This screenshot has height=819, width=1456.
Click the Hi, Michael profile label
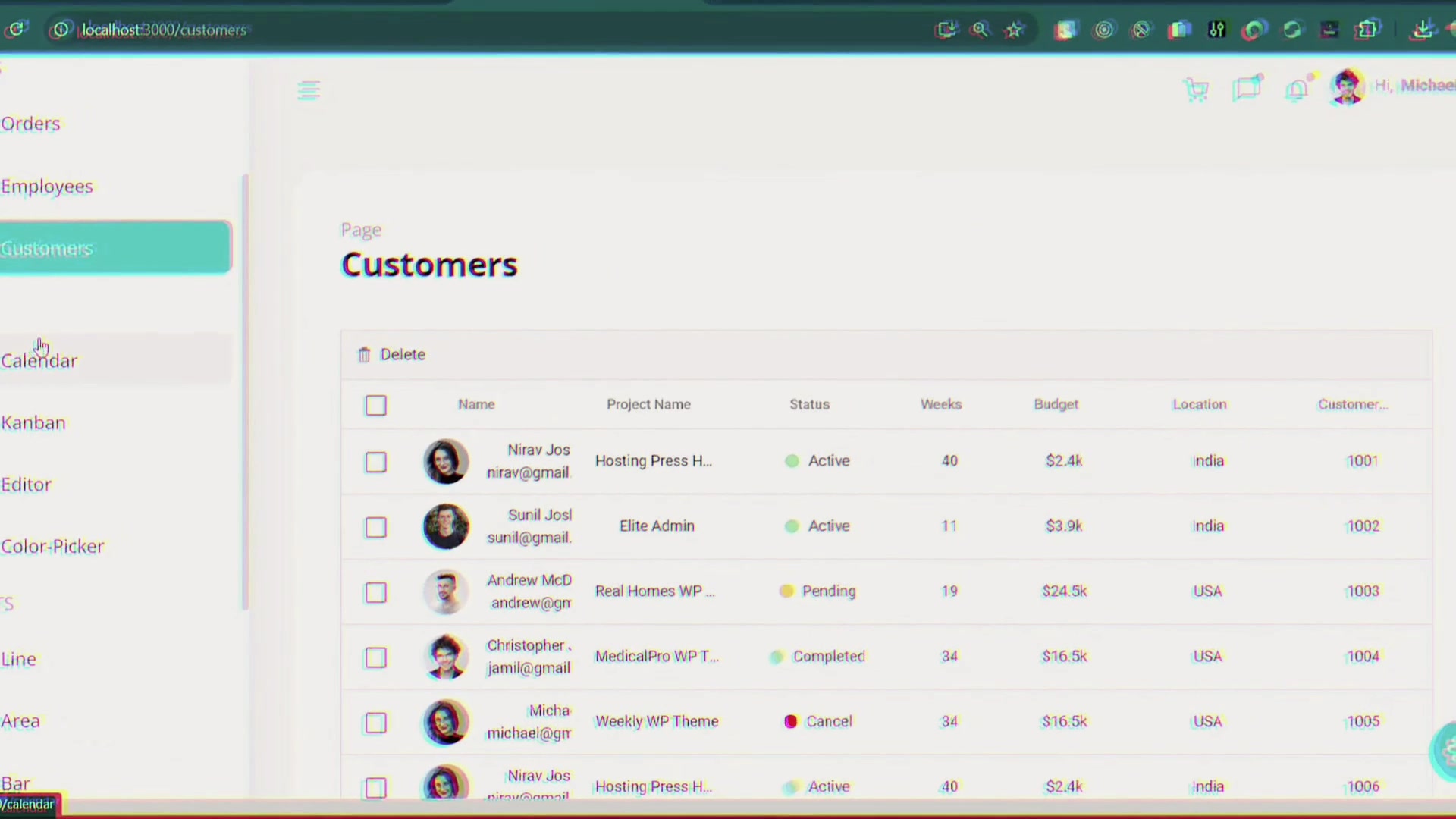click(1415, 86)
